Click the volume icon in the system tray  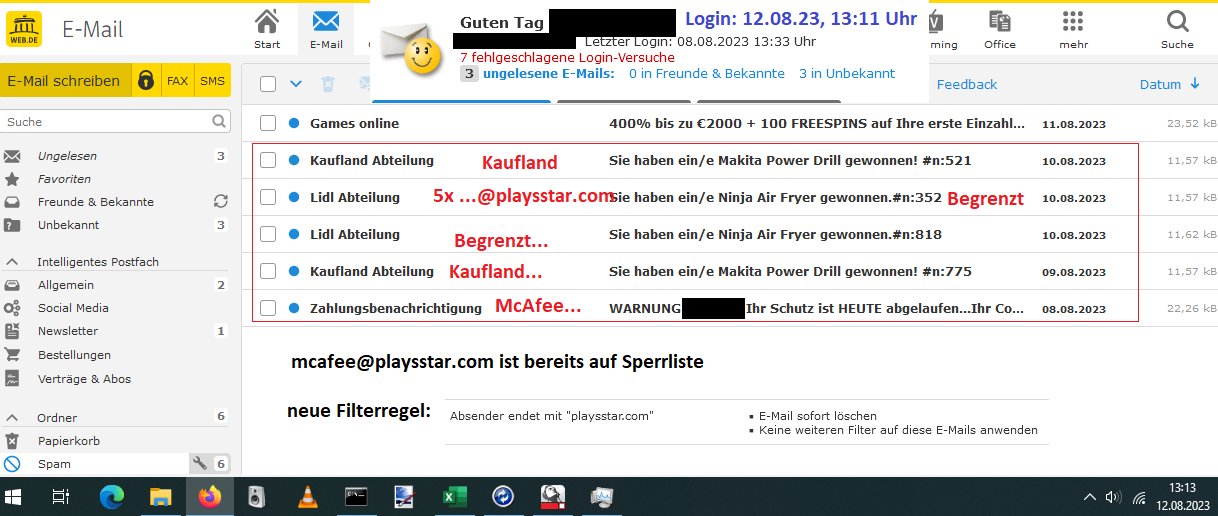pos(1115,496)
